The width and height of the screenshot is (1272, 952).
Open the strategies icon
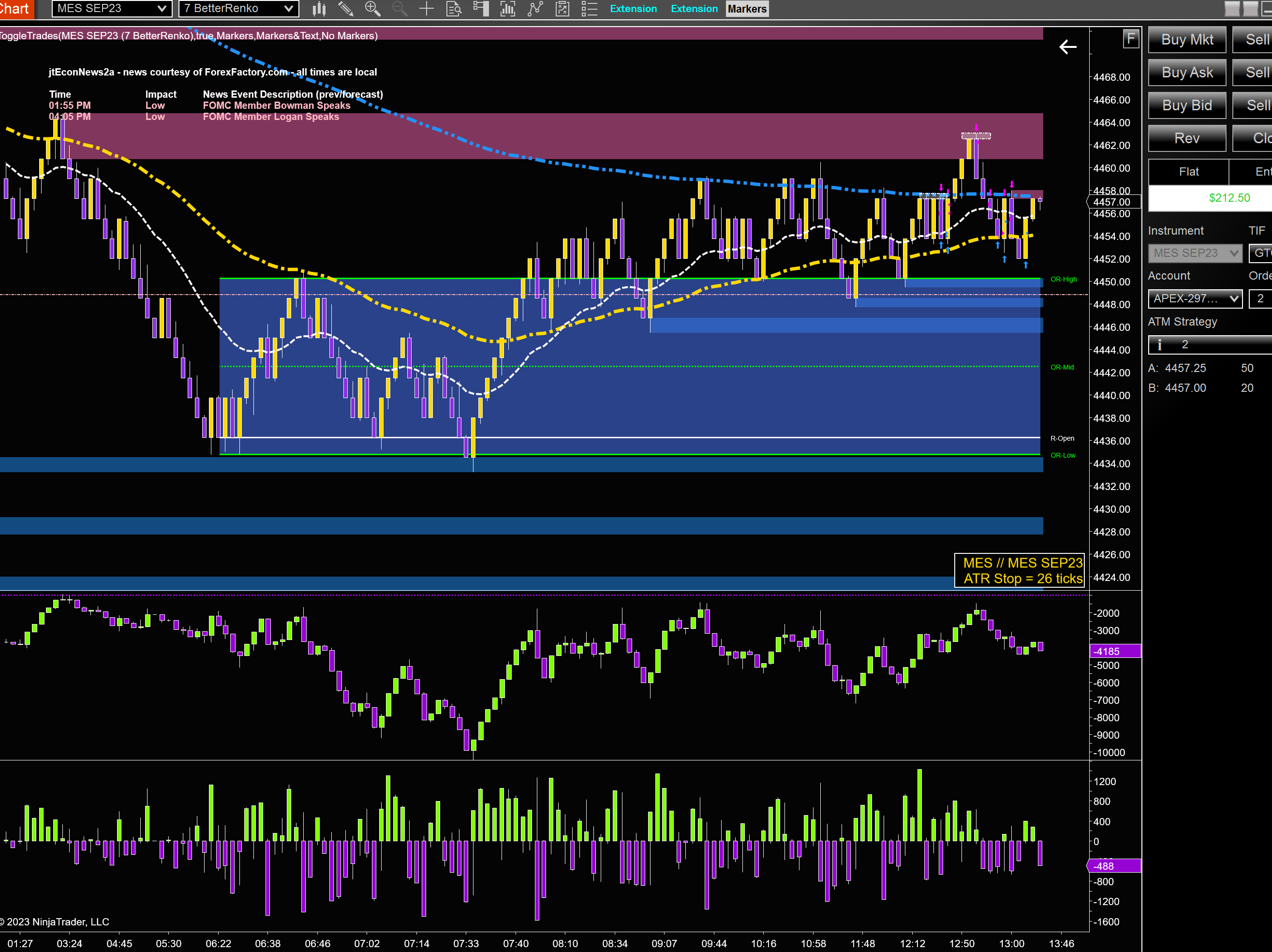point(535,9)
